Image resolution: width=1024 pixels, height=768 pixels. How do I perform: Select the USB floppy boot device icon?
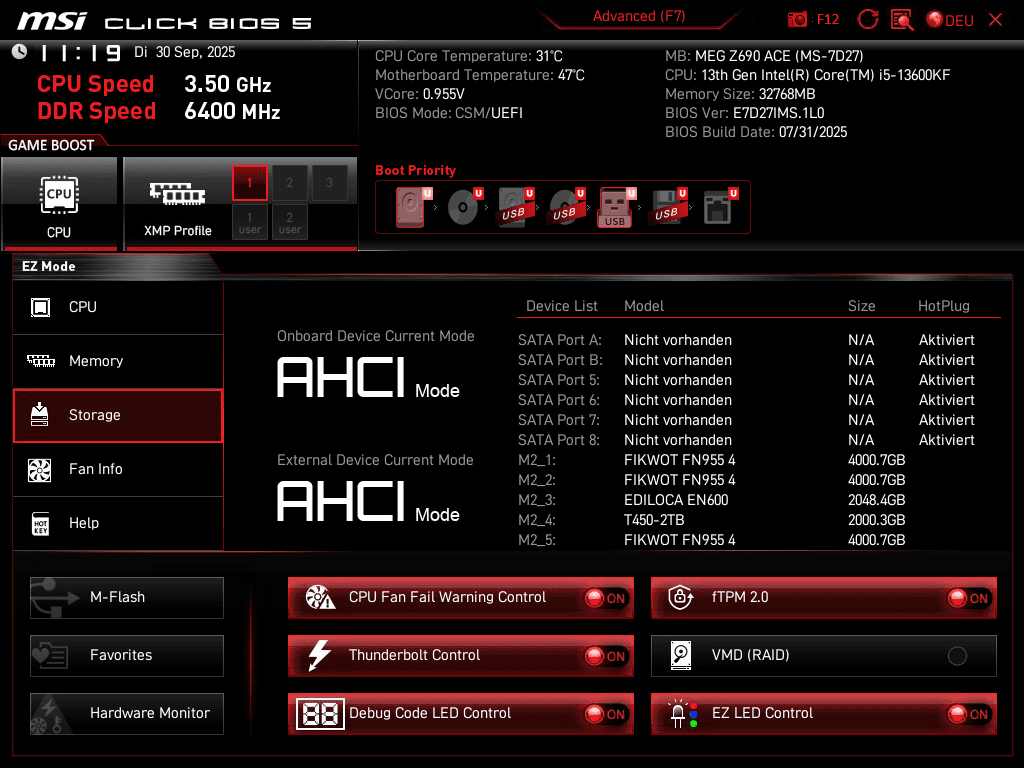pos(667,206)
